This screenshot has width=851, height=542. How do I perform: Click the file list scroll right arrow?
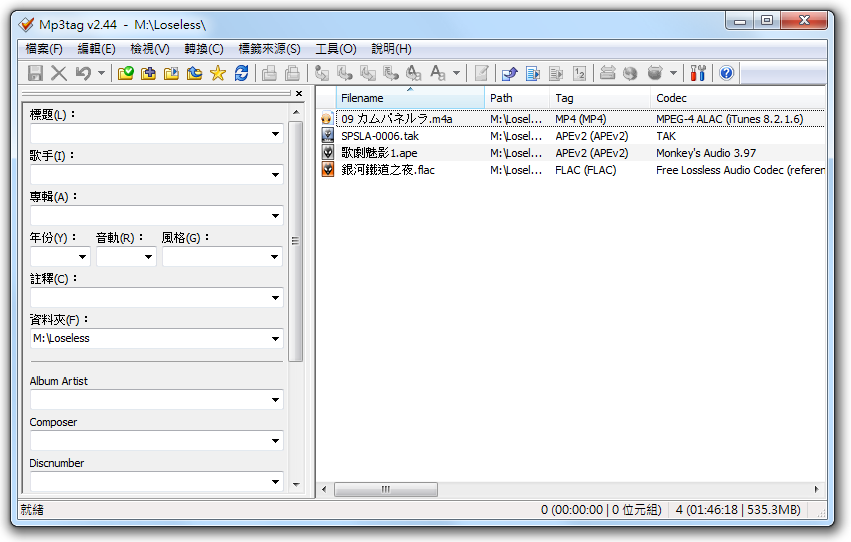coord(817,489)
